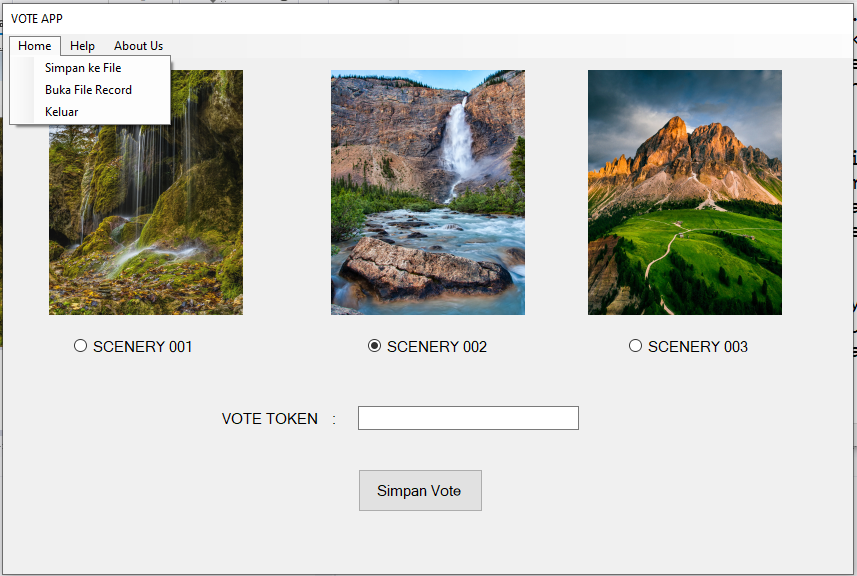Viewport: 857px width, 576px height.
Task: Click empty menu bar space beside About Us
Action: (x=500, y=46)
